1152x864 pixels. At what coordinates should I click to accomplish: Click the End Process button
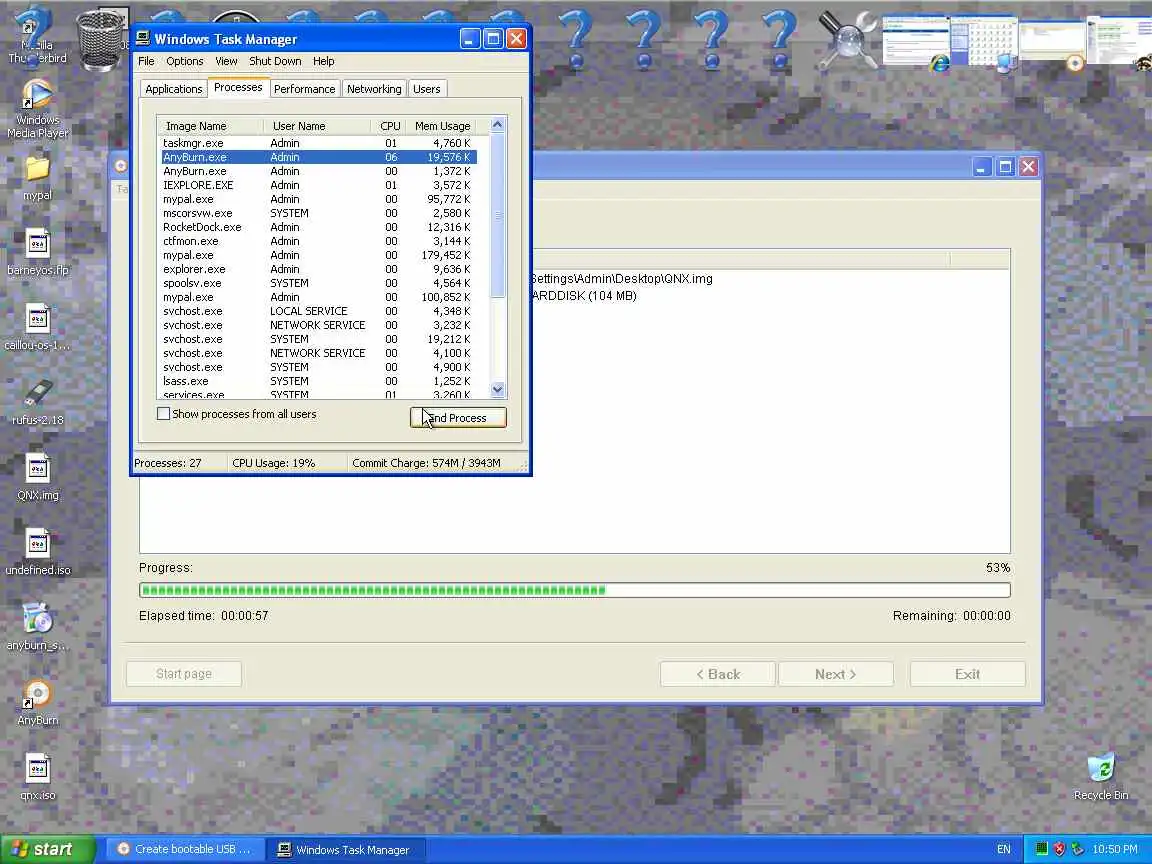pyautogui.click(x=458, y=417)
